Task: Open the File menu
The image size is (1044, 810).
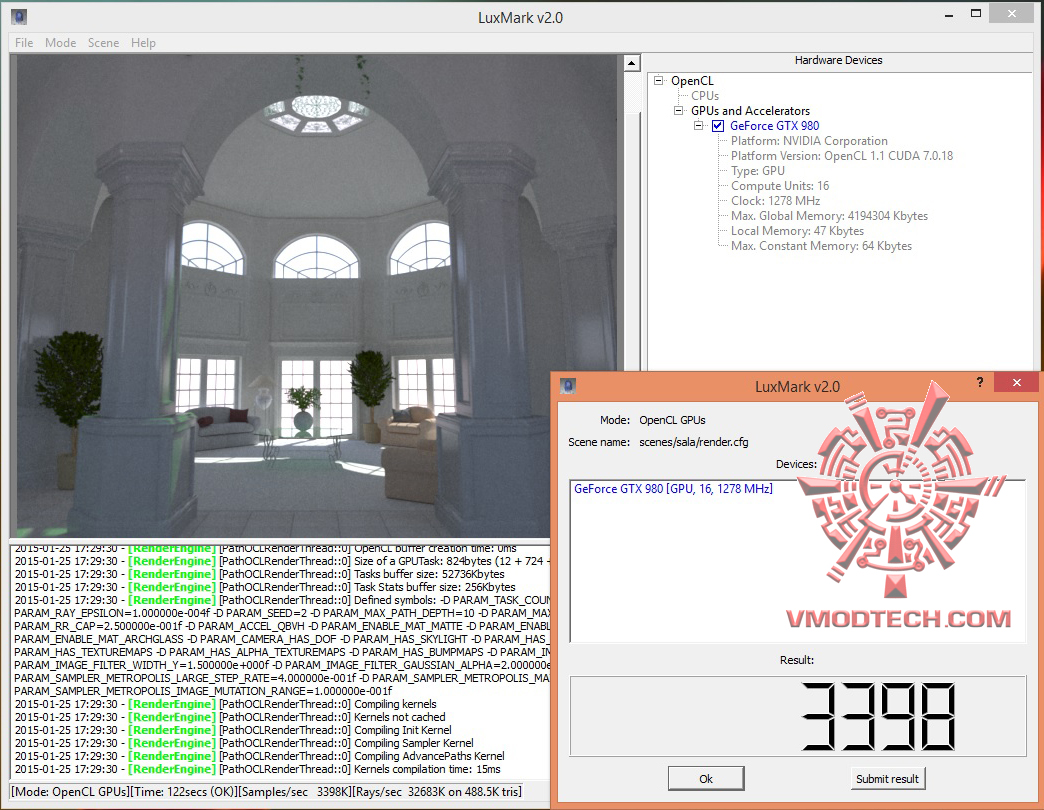Action: (24, 43)
